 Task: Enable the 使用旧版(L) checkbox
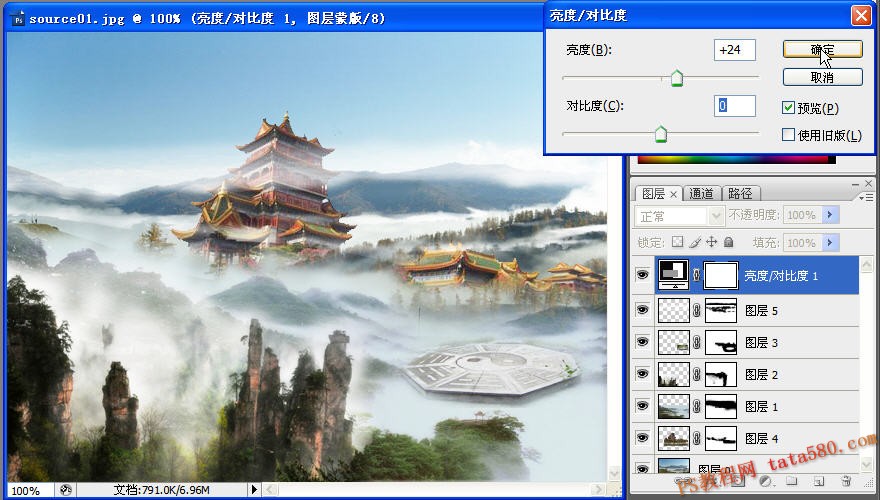[789, 135]
